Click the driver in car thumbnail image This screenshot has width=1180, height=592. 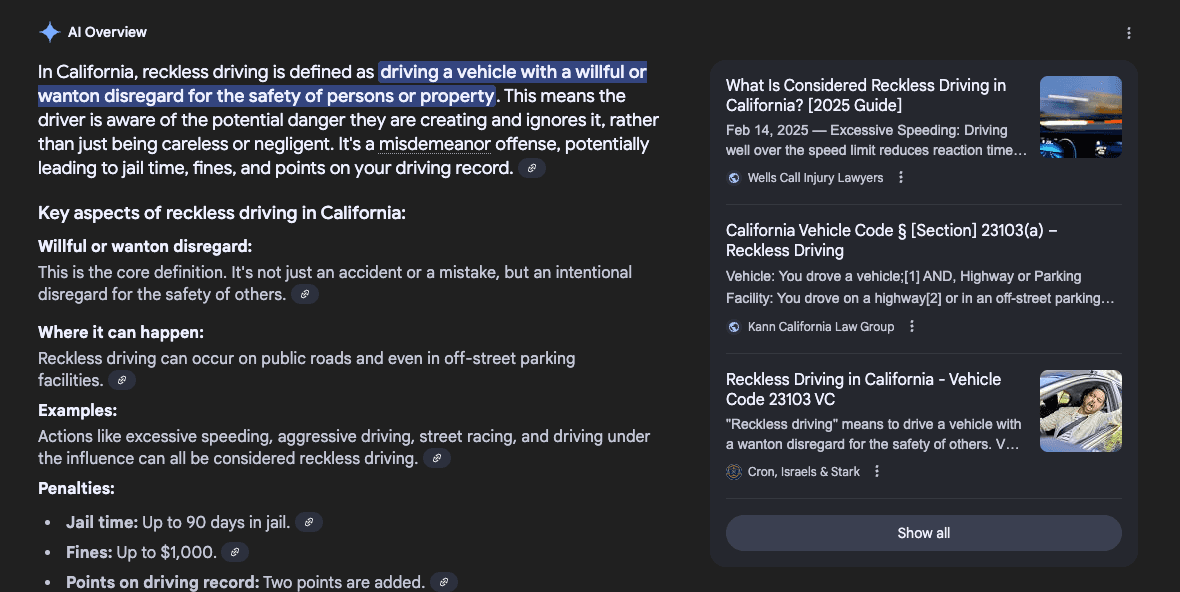click(1080, 411)
